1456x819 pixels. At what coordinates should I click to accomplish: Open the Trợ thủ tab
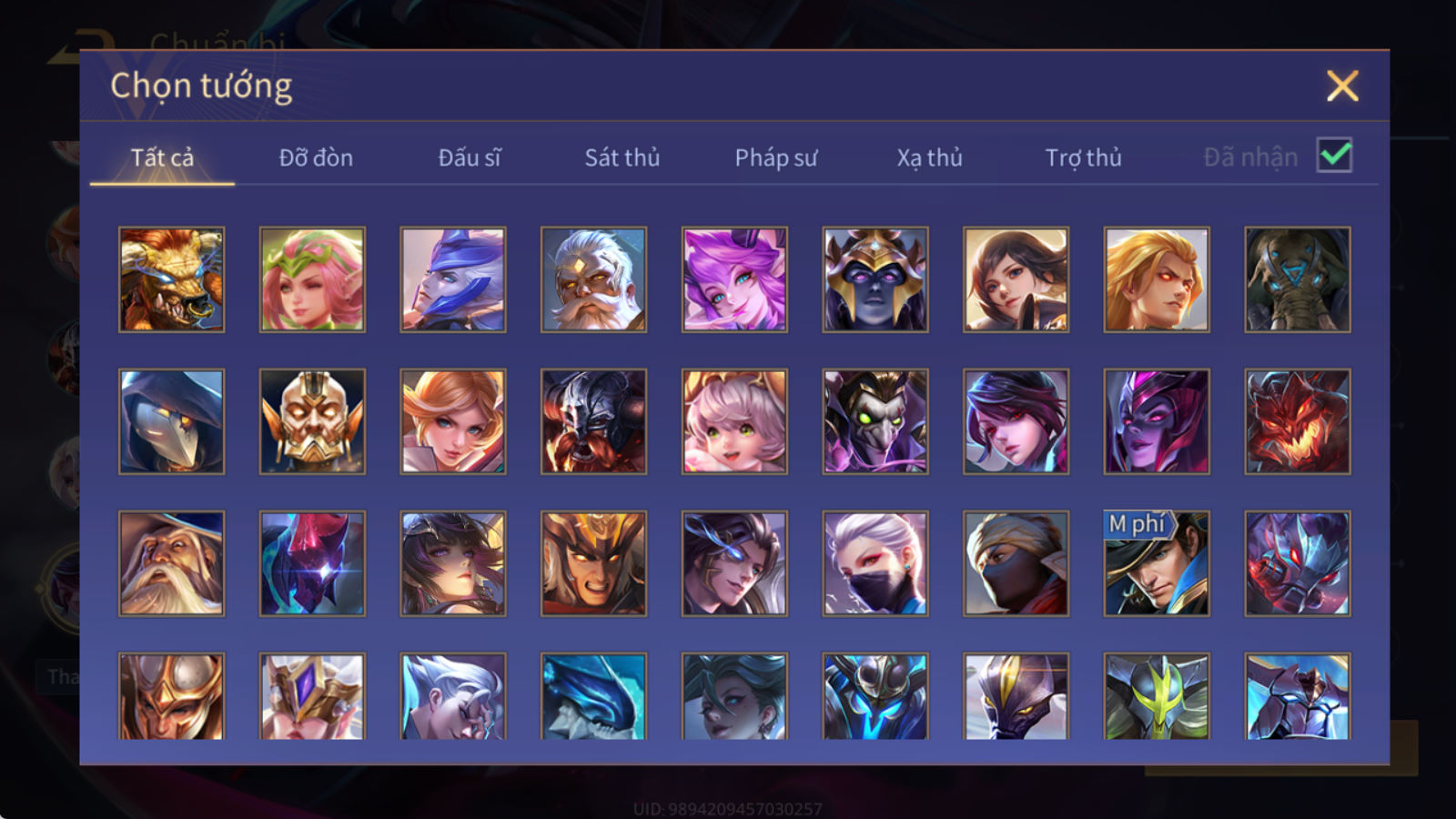point(1083,157)
